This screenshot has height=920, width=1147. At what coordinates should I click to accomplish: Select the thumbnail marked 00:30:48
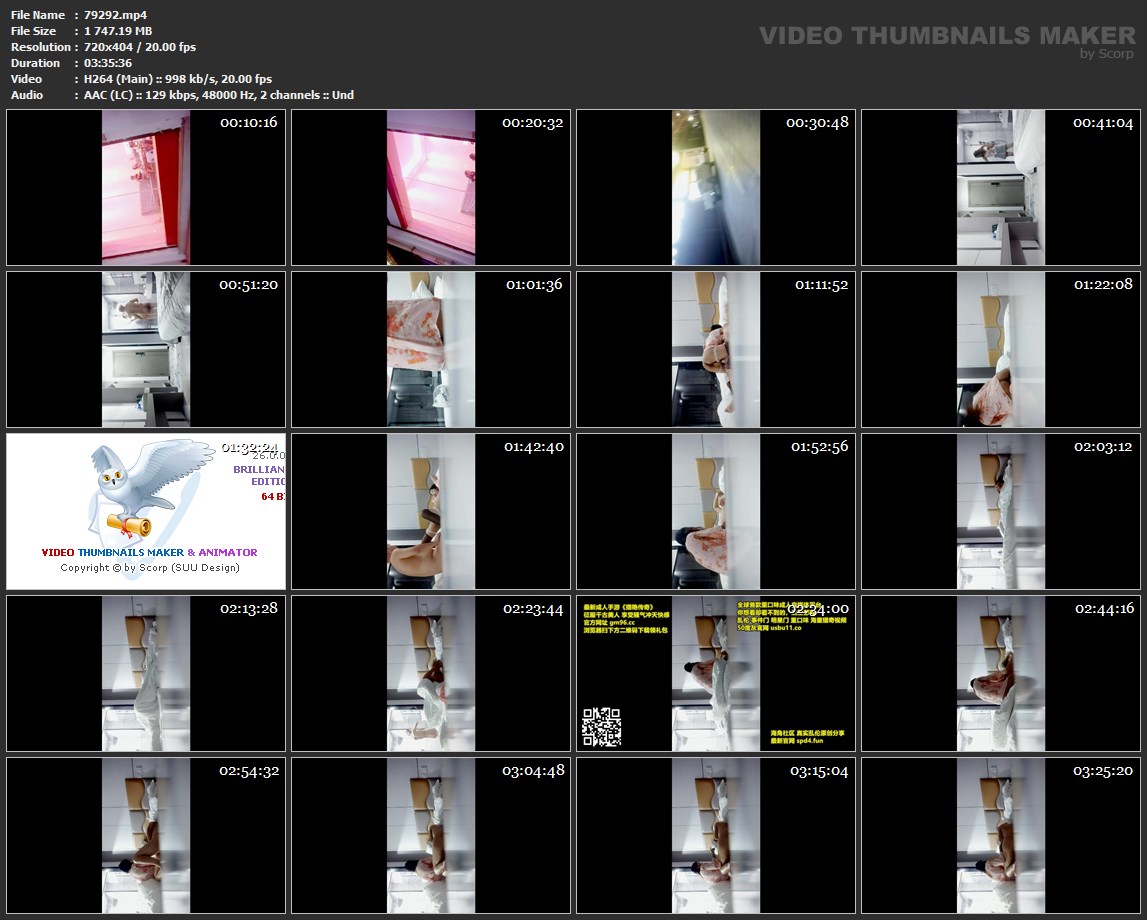point(716,187)
